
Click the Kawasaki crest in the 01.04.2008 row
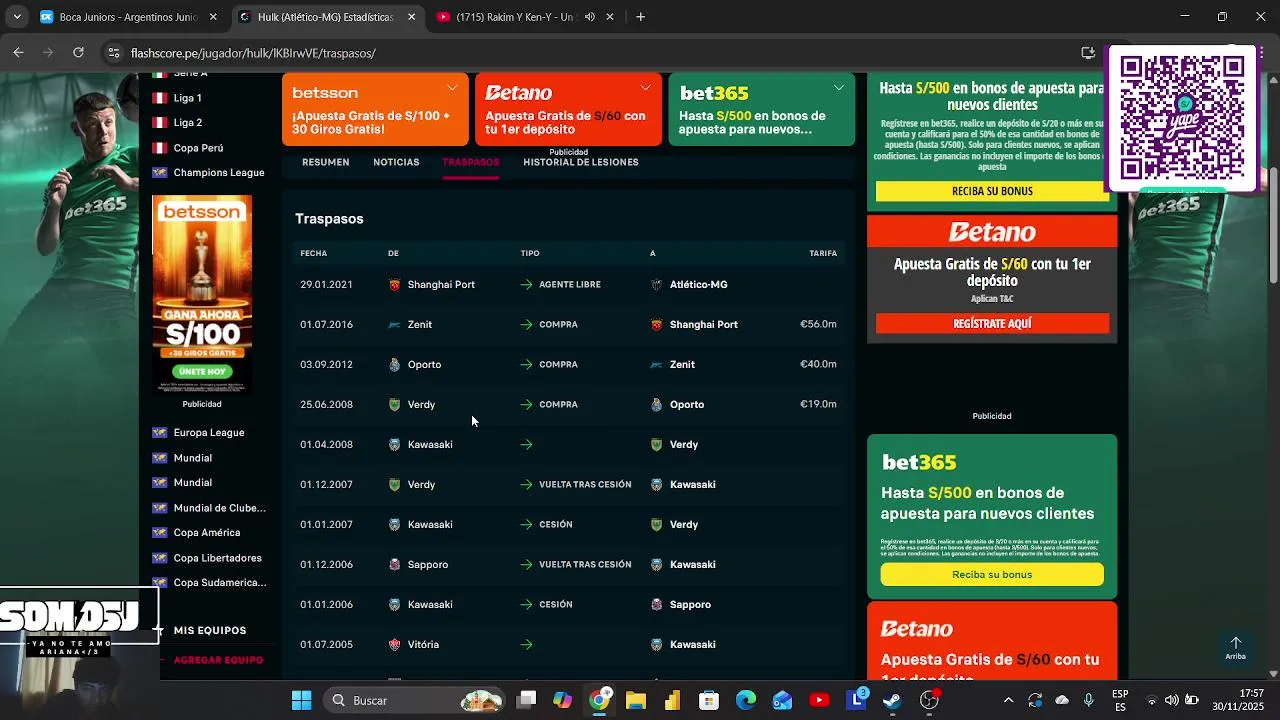[x=394, y=445]
